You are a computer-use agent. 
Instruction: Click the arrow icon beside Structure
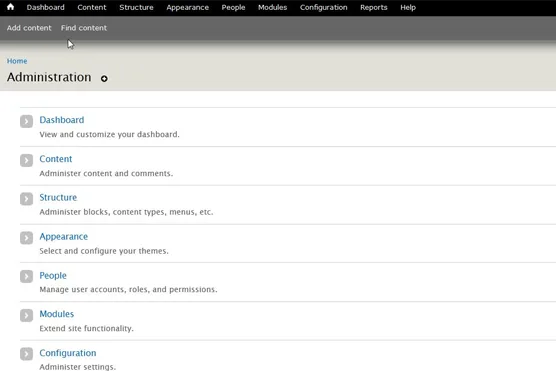click(x=26, y=199)
